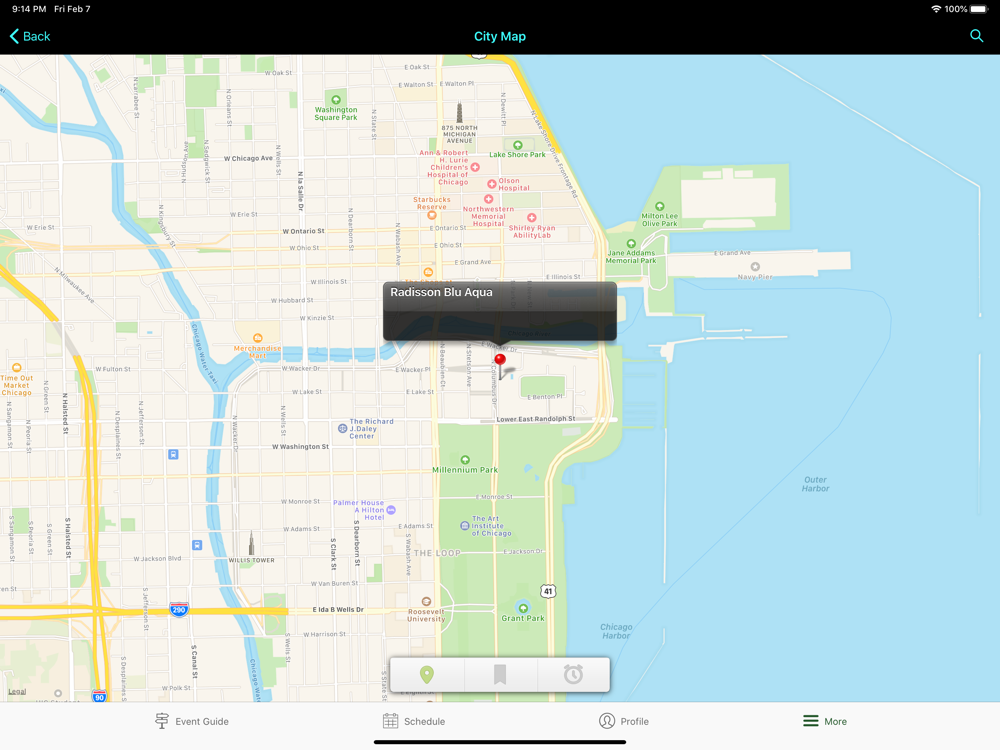Screen dimensions: 1000x750
Task: Tap the W Washington St street label
Action: click(x=300, y=446)
